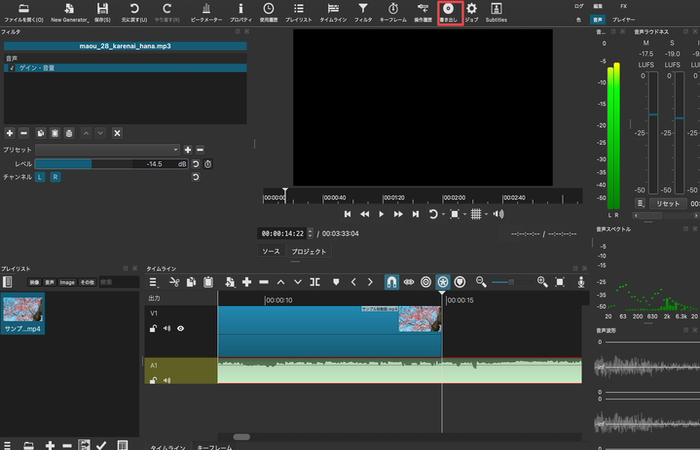This screenshot has width=700, height=450.
Task: Mute the A1 audio track
Action: pyautogui.click(x=168, y=379)
